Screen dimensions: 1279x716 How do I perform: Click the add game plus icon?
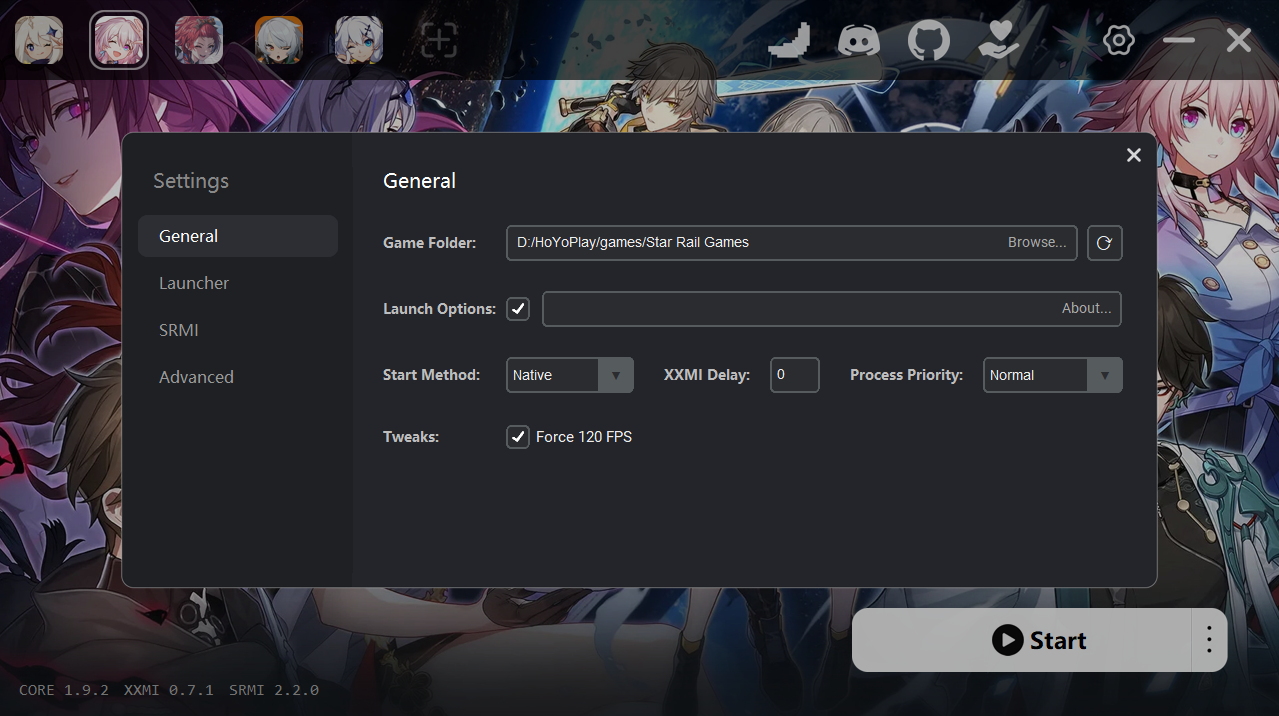(439, 40)
